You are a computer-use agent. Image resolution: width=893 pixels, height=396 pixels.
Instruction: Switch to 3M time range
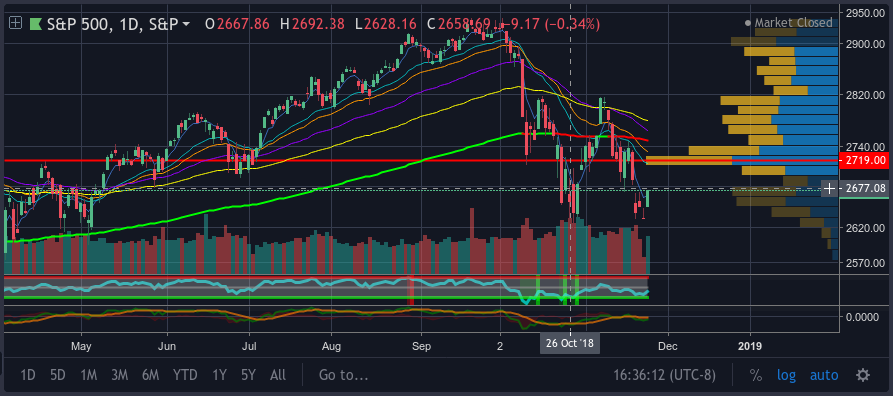(x=119, y=375)
